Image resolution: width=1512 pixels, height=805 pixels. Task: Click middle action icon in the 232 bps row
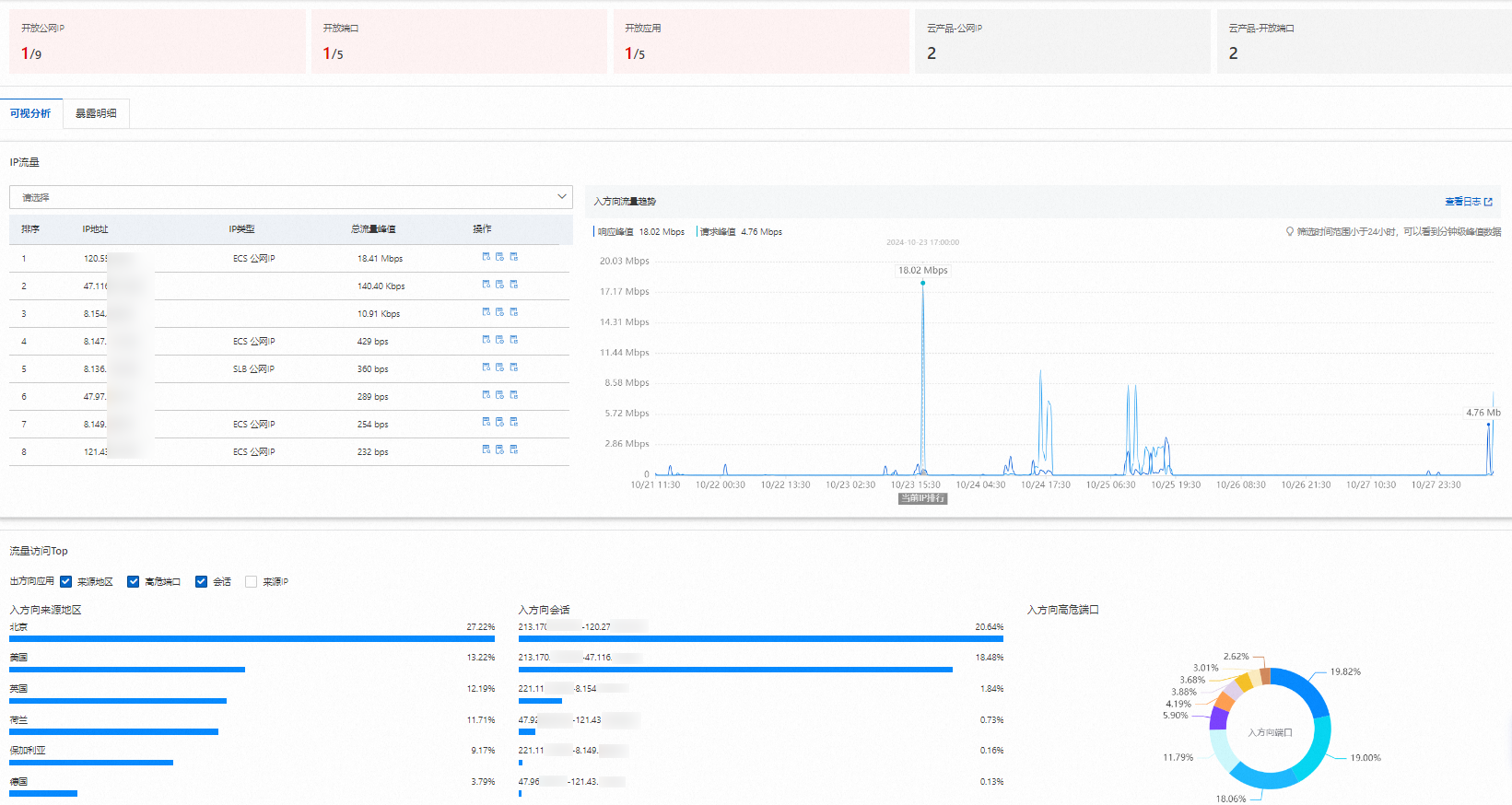click(500, 449)
